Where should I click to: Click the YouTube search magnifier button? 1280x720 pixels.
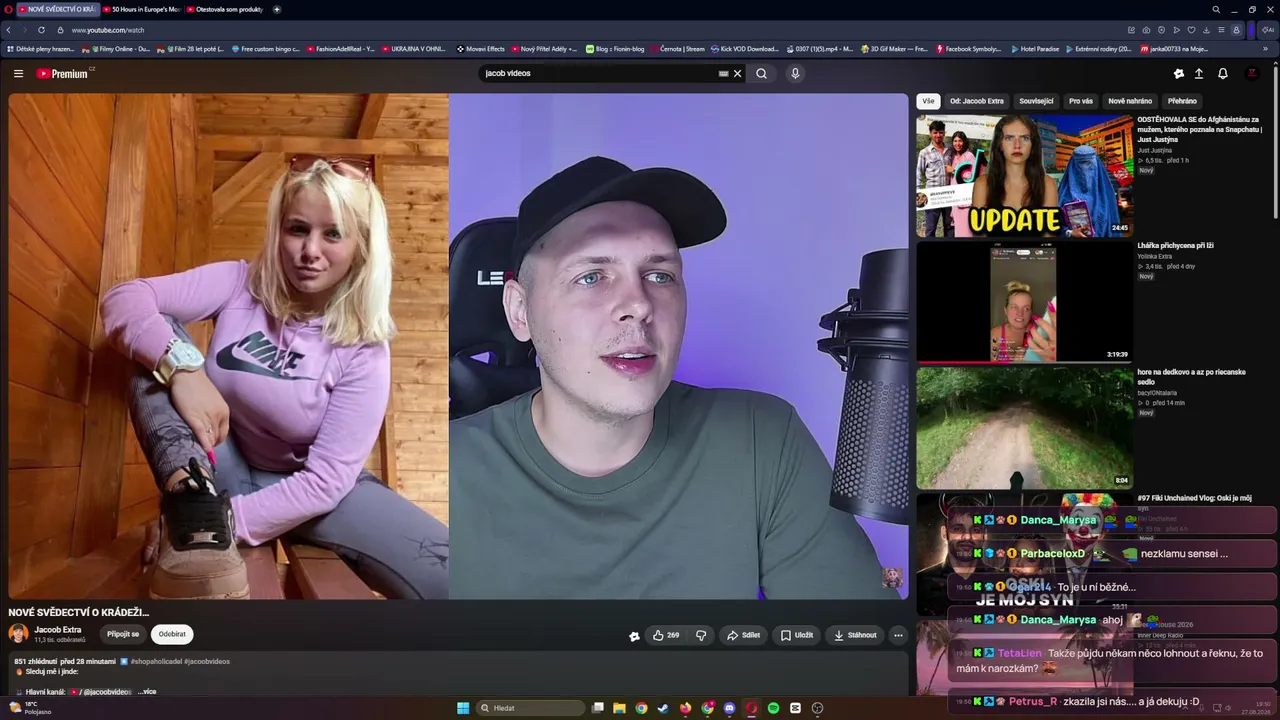761,73
